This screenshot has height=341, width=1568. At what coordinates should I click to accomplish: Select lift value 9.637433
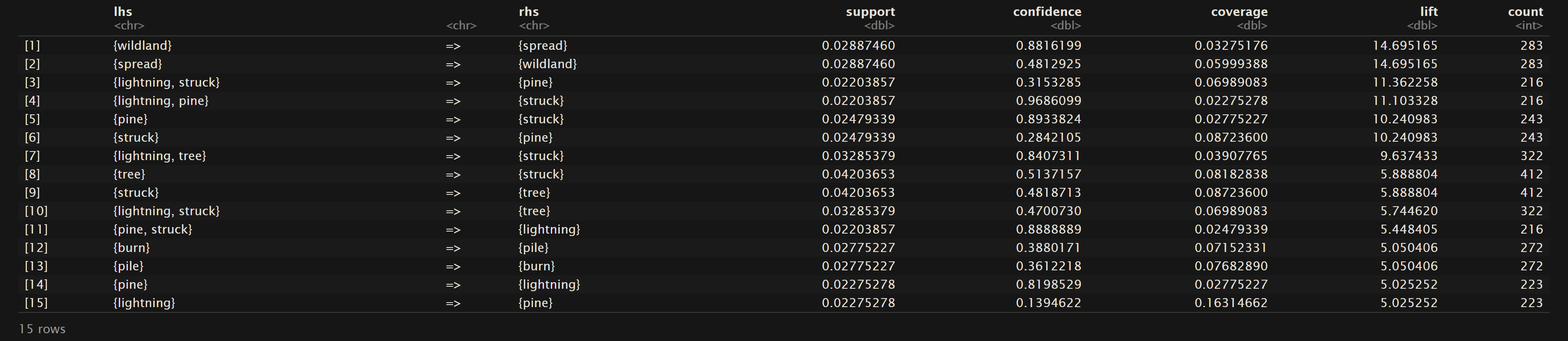coord(1408,156)
